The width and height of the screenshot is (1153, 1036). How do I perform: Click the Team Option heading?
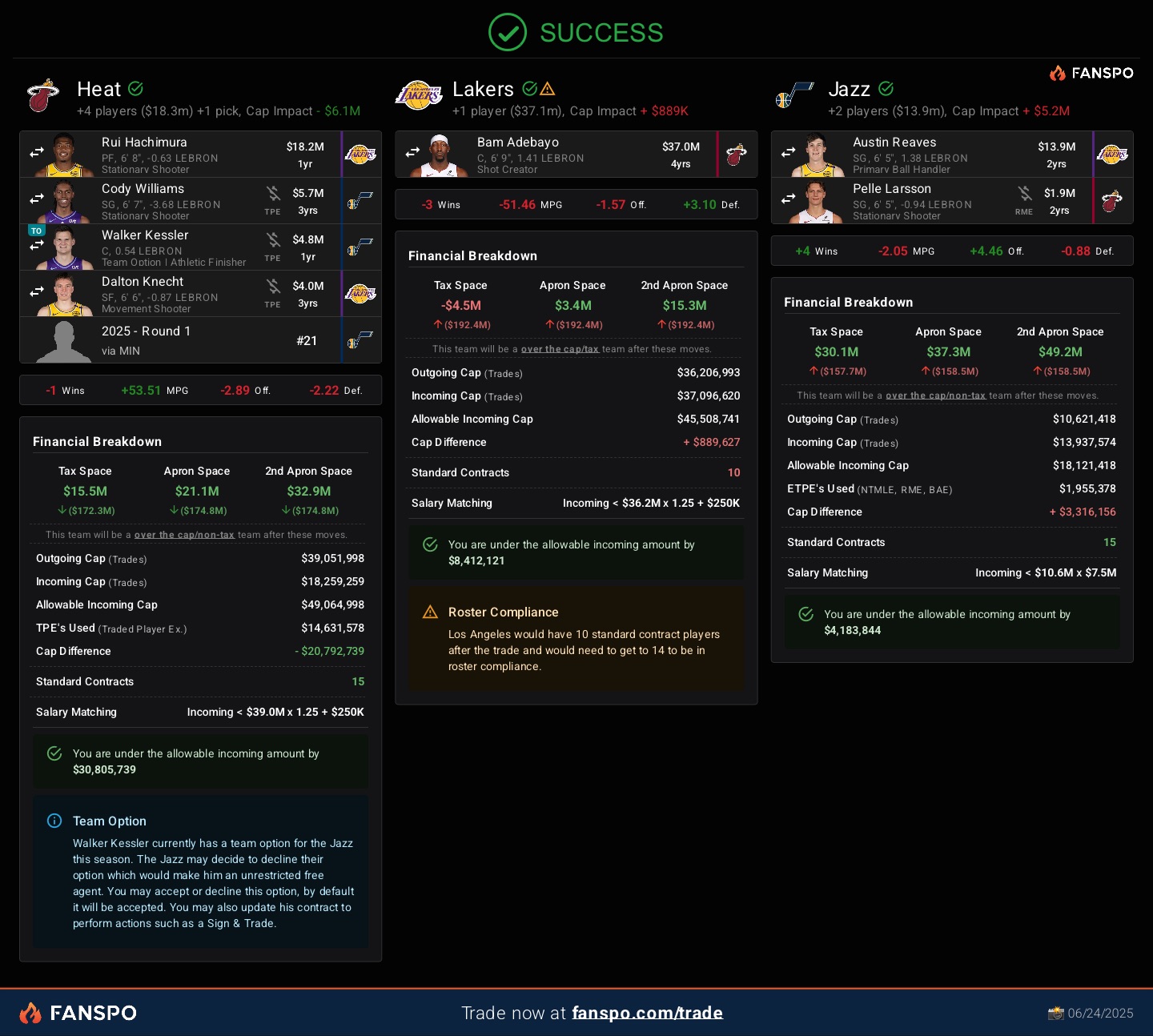[110, 821]
